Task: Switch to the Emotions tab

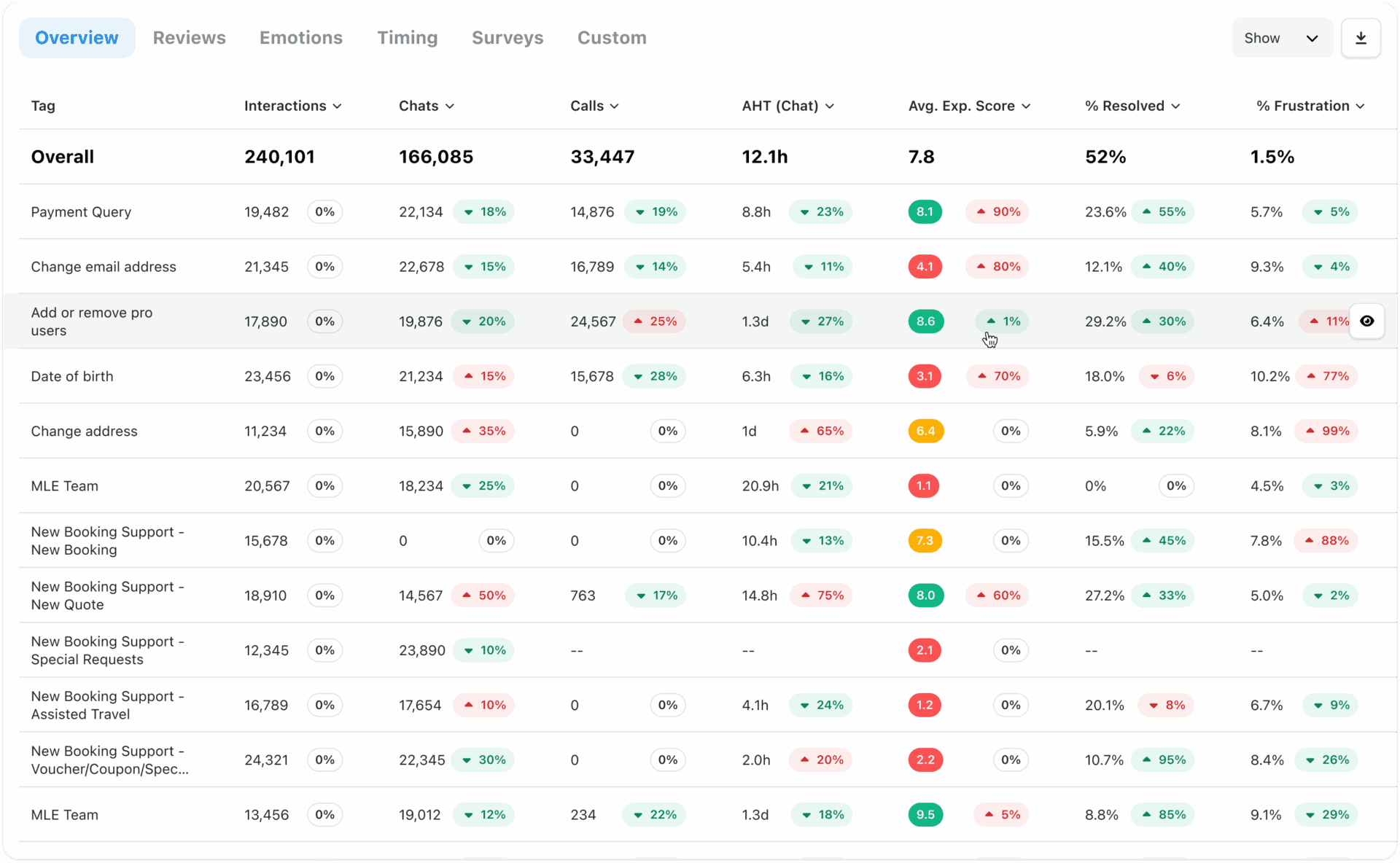Action: (x=300, y=38)
